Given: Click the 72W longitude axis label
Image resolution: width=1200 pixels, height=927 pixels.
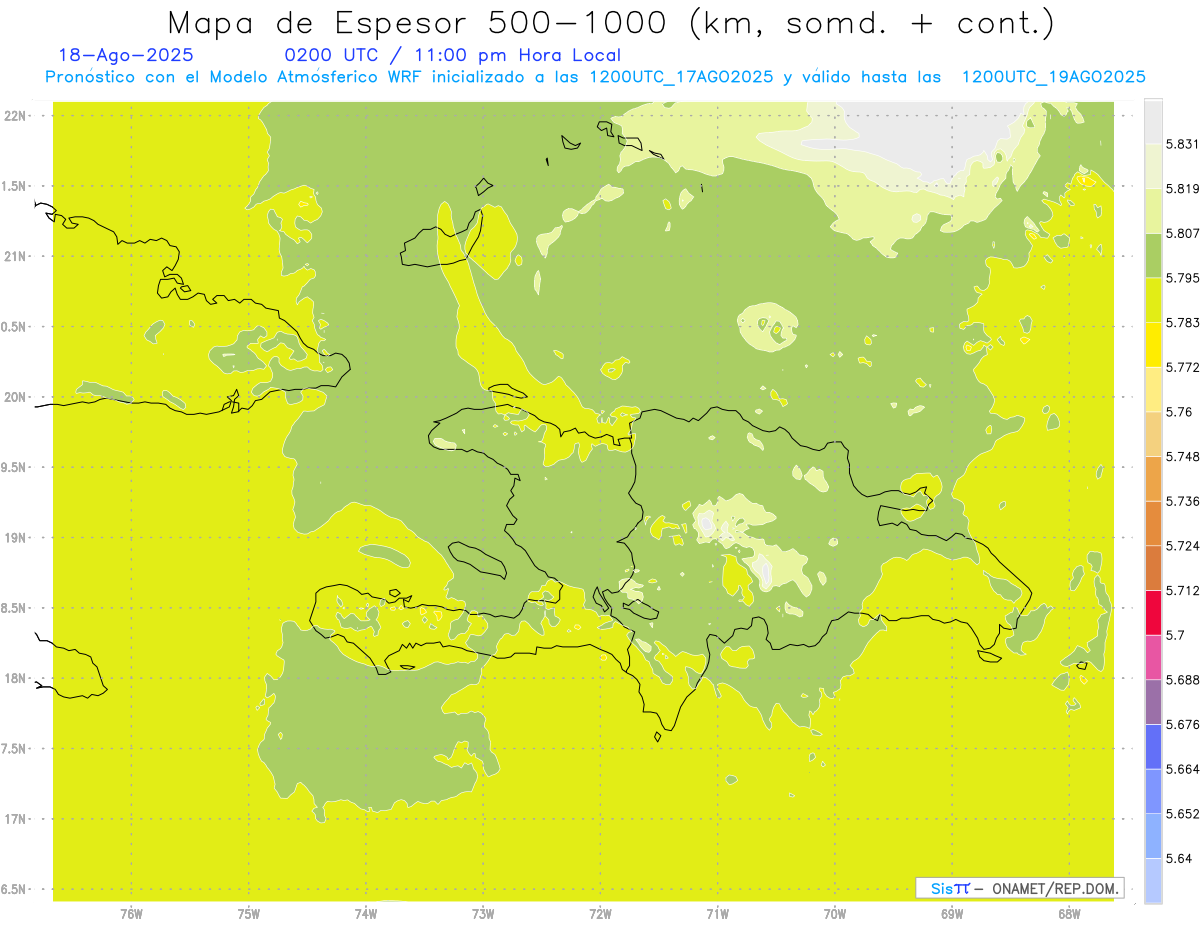Looking at the screenshot, I should tap(600, 914).
